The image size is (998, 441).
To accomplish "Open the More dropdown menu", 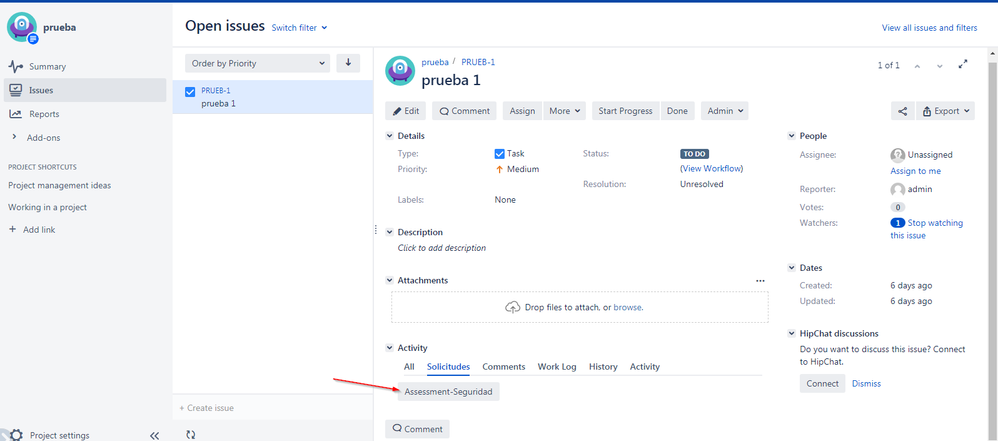I will 565,111.
